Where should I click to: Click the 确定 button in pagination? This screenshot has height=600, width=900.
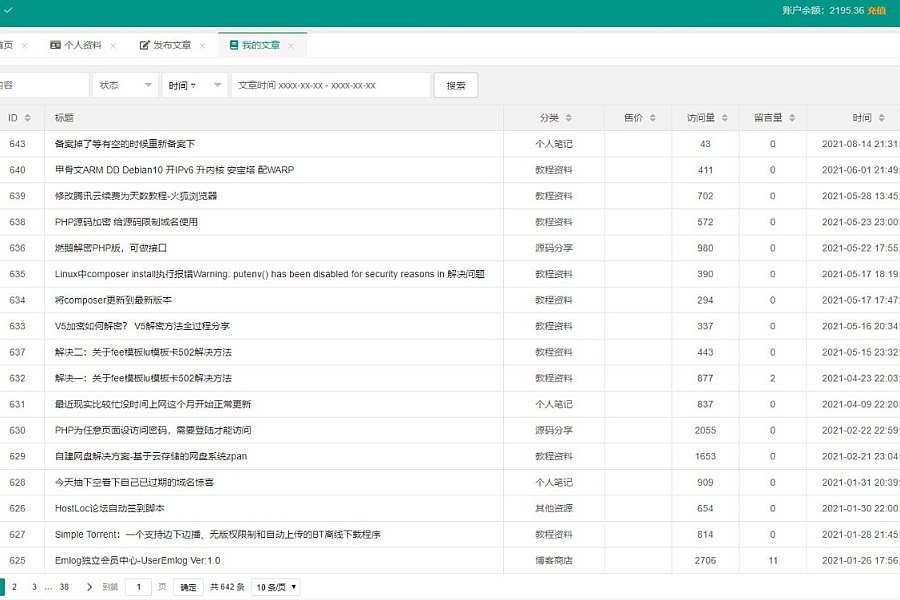pos(188,587)
